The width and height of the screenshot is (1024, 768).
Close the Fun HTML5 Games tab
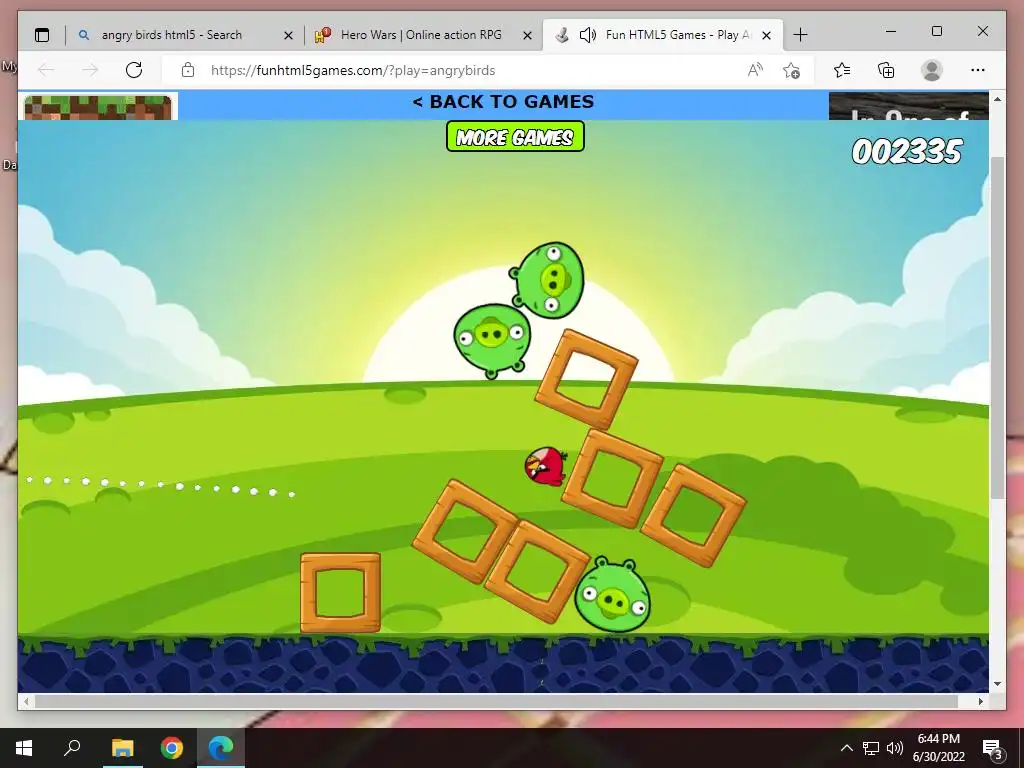(767, 35)
